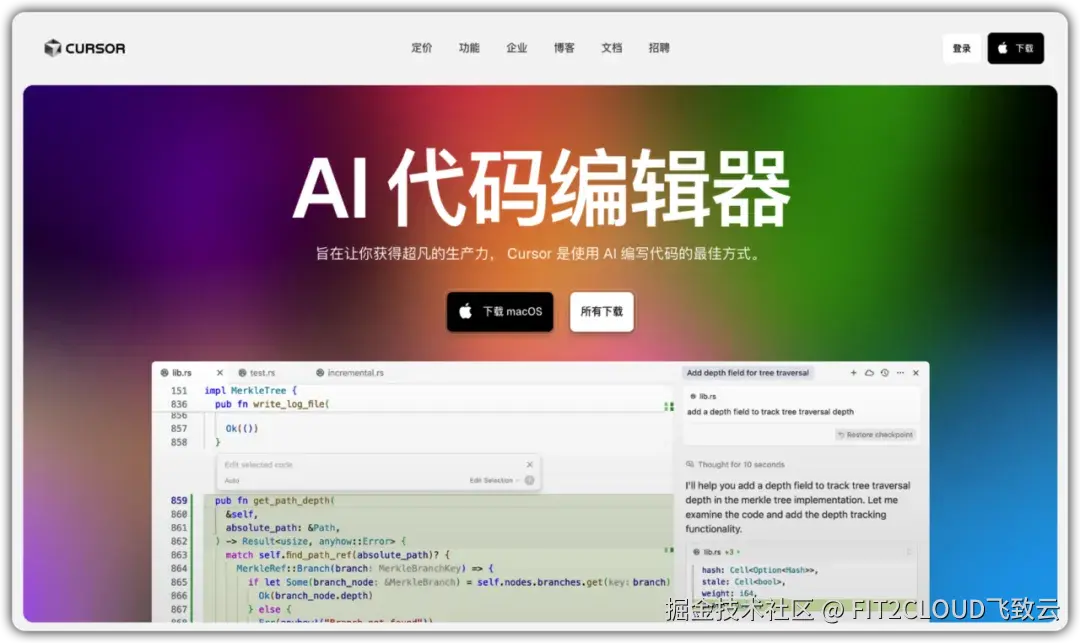Click the 下载 macOS button
The width and height of the screenshot is (1080, 643).
(500, 312)
